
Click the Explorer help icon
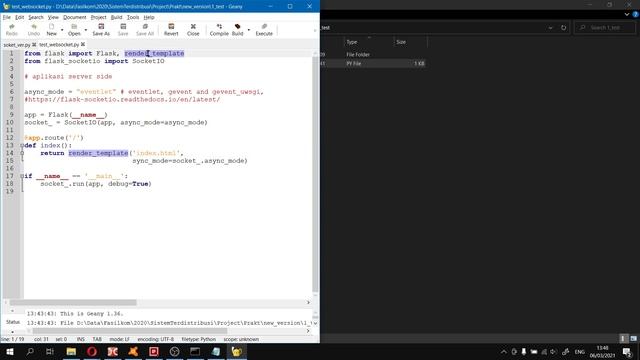[x=636, y=14]
